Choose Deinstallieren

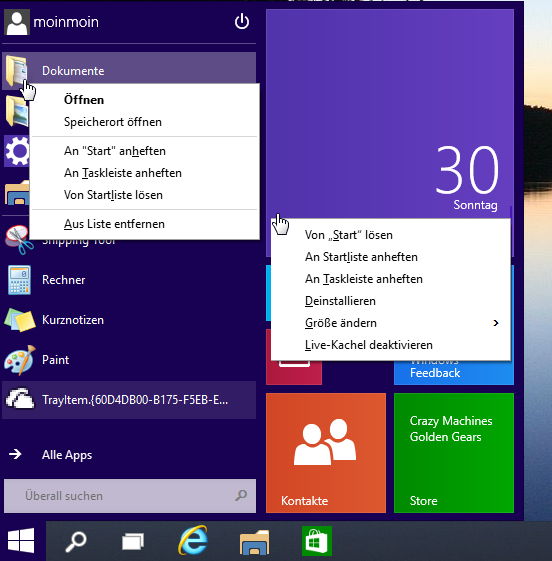point(391,301)
